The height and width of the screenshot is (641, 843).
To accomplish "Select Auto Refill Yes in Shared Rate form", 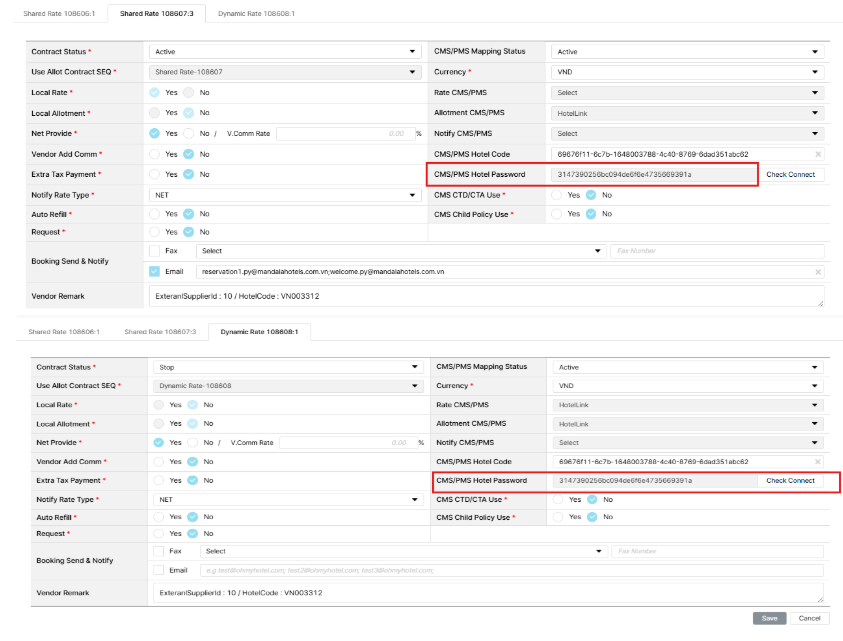I will [155, 214].
